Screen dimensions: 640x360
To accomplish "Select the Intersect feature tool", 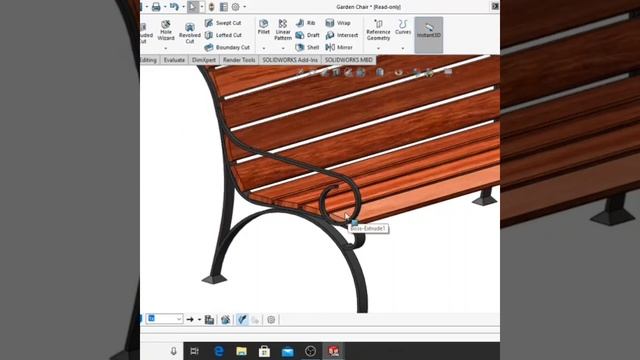I will click(x=342, y=35).
